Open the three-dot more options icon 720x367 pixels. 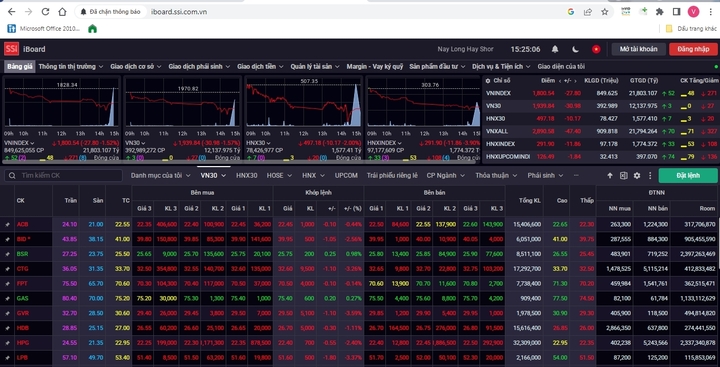(650, 175)
